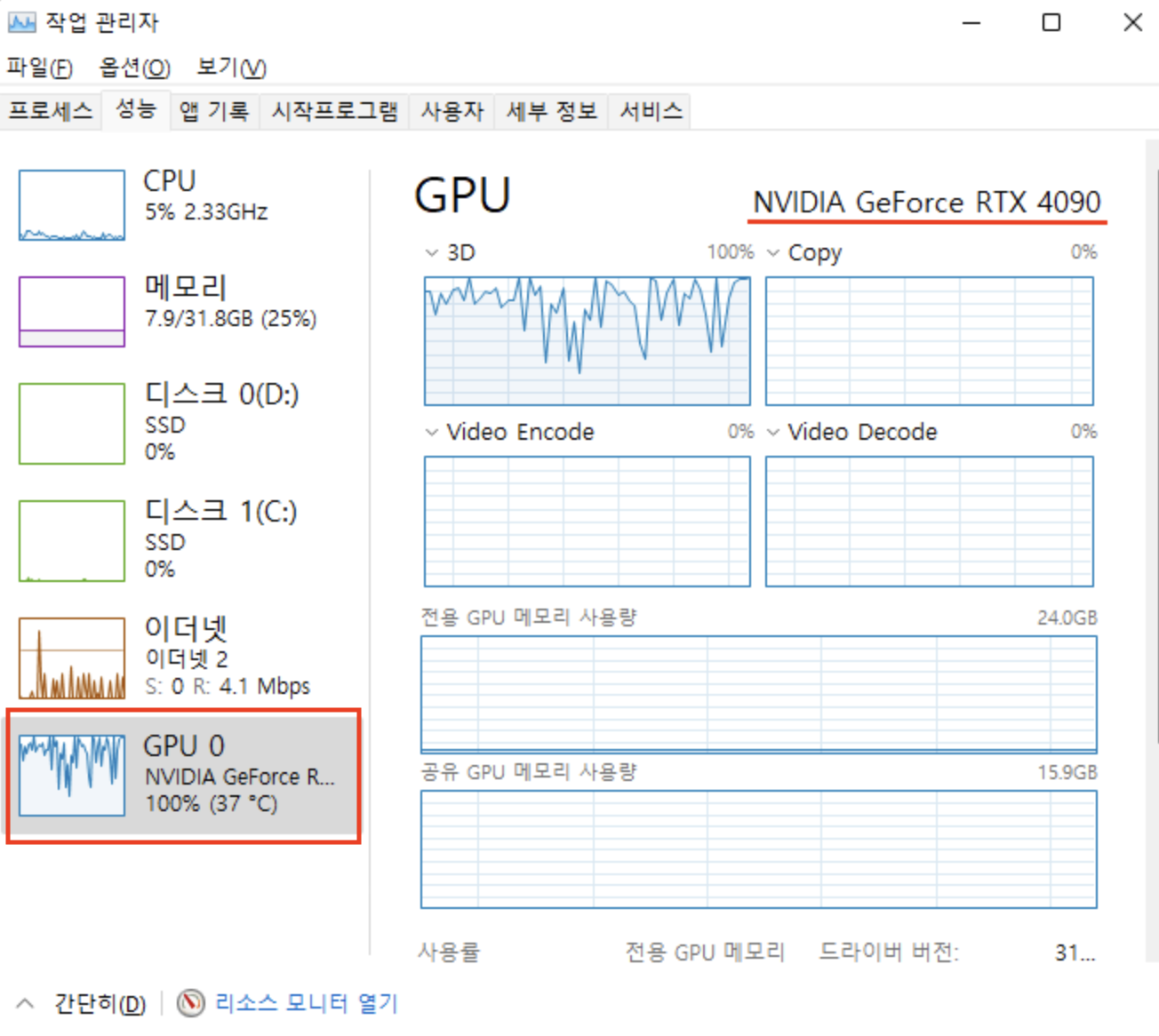Click the 24.0GB dedicated memory label
Viewport: 1159px width, 1036px height.
pos(1067,618)
